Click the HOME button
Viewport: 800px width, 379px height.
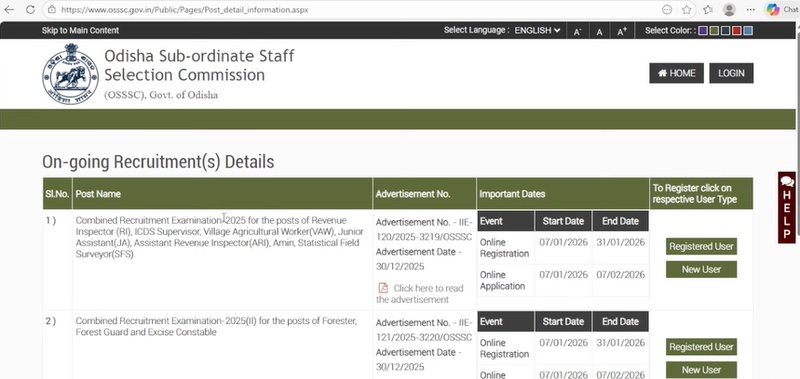[x=677, y=73]
